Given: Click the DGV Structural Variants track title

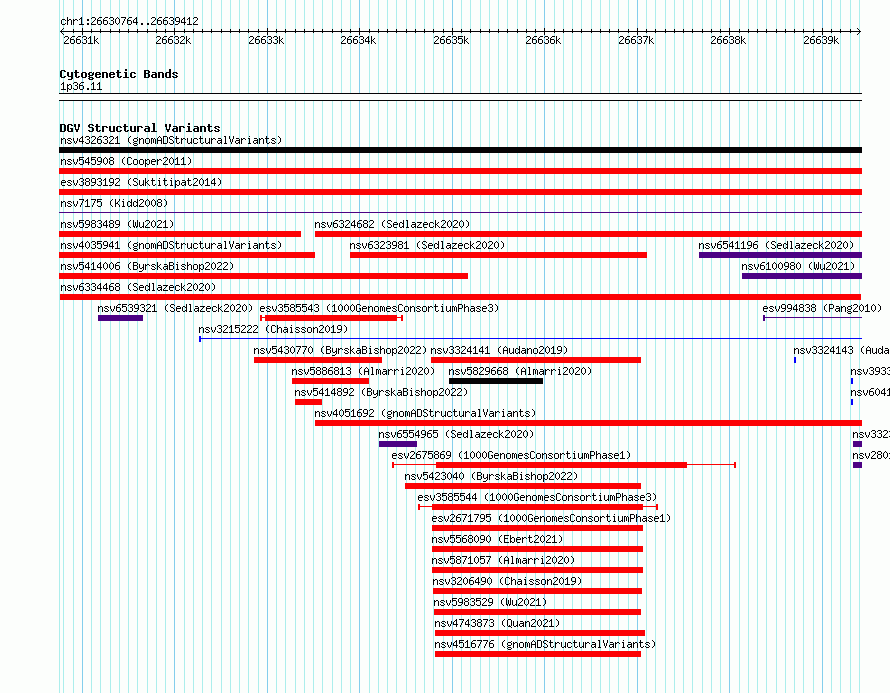Looking at the screenshot, I should [x=140, y=128].
